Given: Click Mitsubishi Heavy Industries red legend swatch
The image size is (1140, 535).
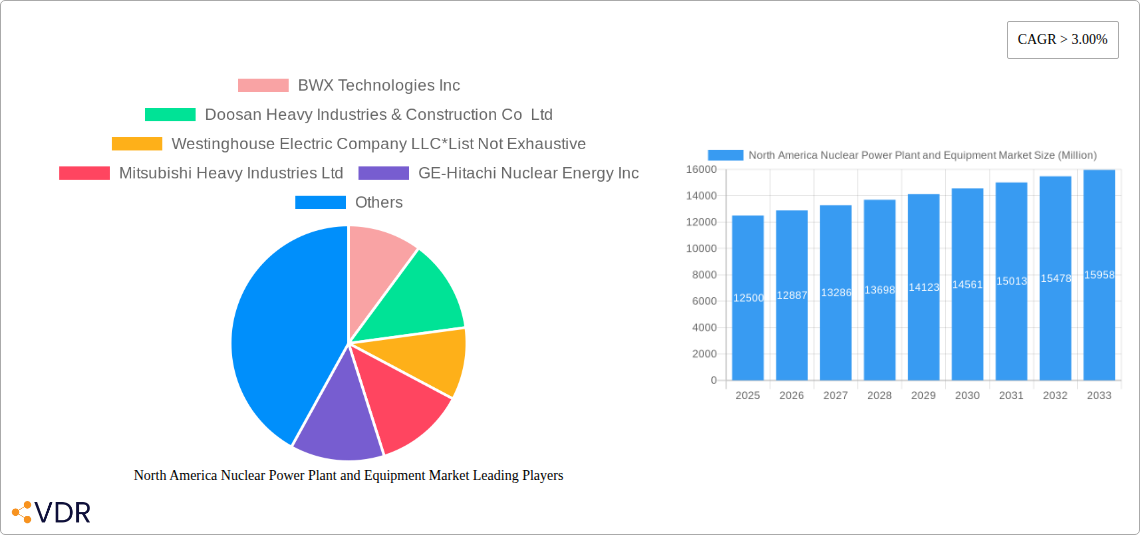Looking at the screenshot, I should (x=84, y=173).
